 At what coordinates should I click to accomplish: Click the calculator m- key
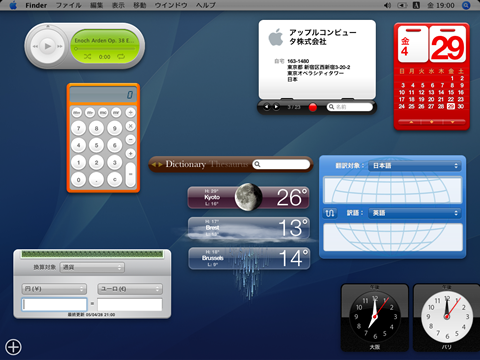coord(90,113)
